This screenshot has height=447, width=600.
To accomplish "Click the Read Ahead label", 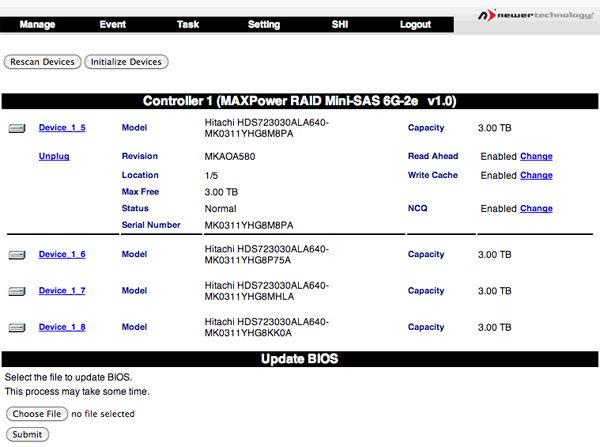I will pyautogui.click(x=433, y=156).
